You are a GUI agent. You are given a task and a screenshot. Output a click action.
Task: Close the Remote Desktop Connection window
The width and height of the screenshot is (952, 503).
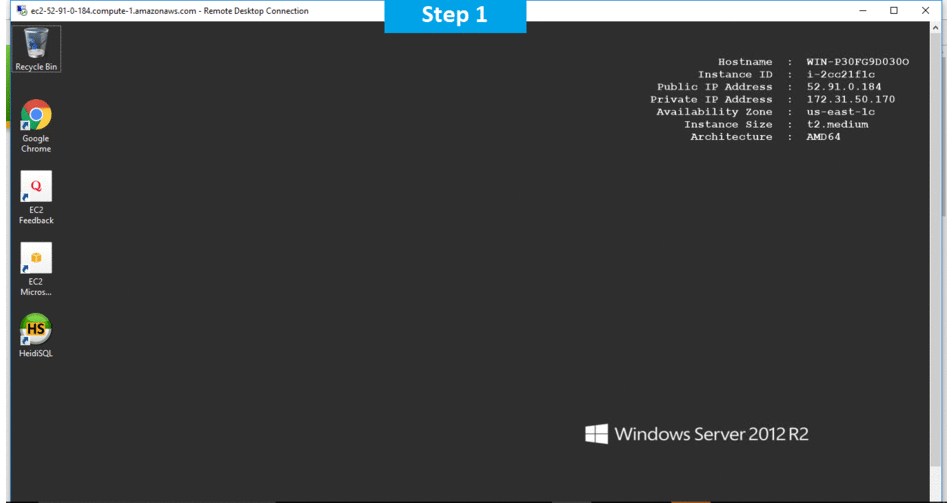click(x=925, y=11)
